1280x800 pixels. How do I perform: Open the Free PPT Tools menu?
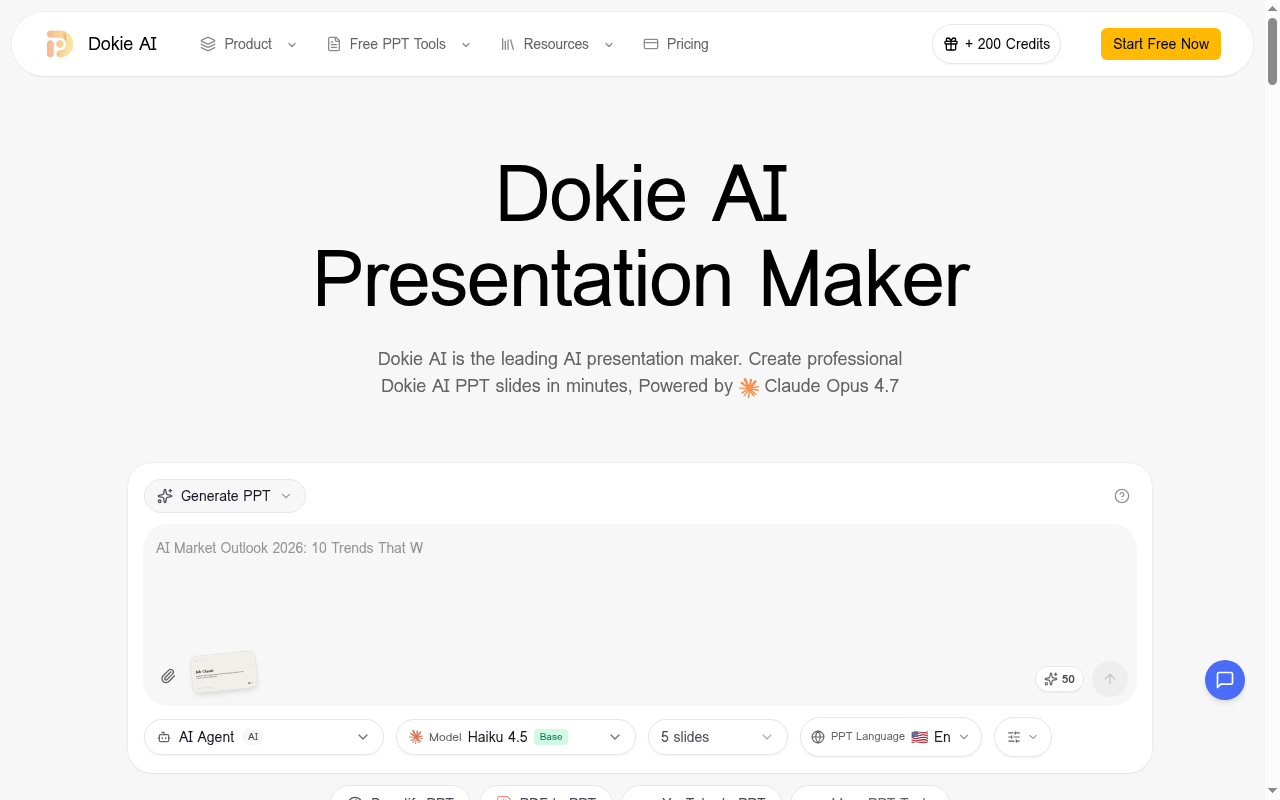pyautogui.click(x=398, y=44)
